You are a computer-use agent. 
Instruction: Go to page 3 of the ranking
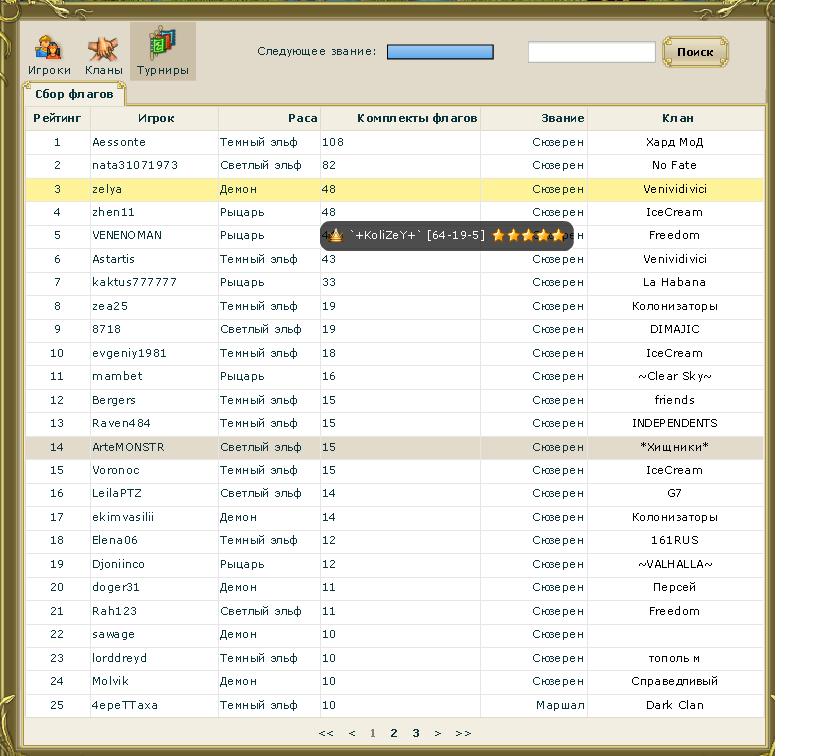pos(416,733)
